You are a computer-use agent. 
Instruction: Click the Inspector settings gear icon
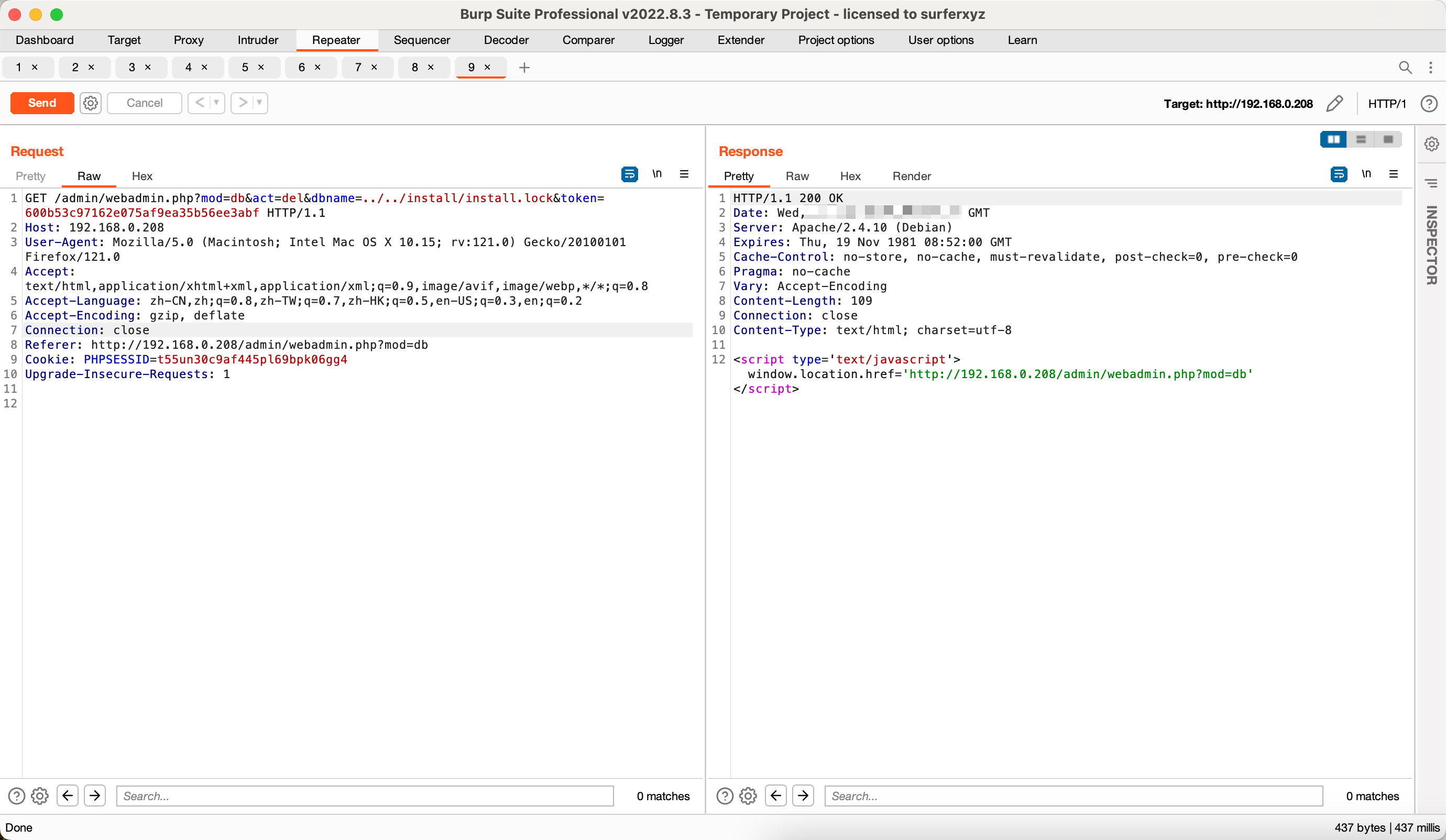[1432, 144]
